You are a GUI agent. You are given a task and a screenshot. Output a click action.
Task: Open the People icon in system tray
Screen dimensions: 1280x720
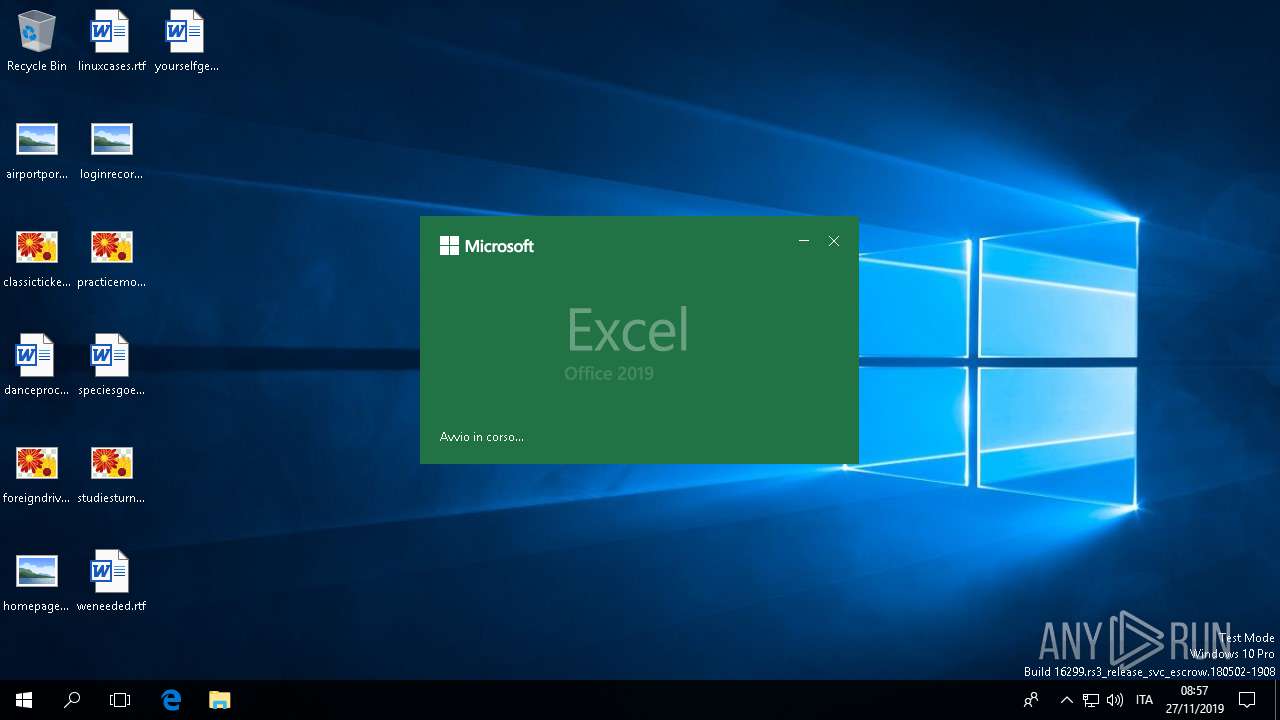click(x=1031, y=700)
